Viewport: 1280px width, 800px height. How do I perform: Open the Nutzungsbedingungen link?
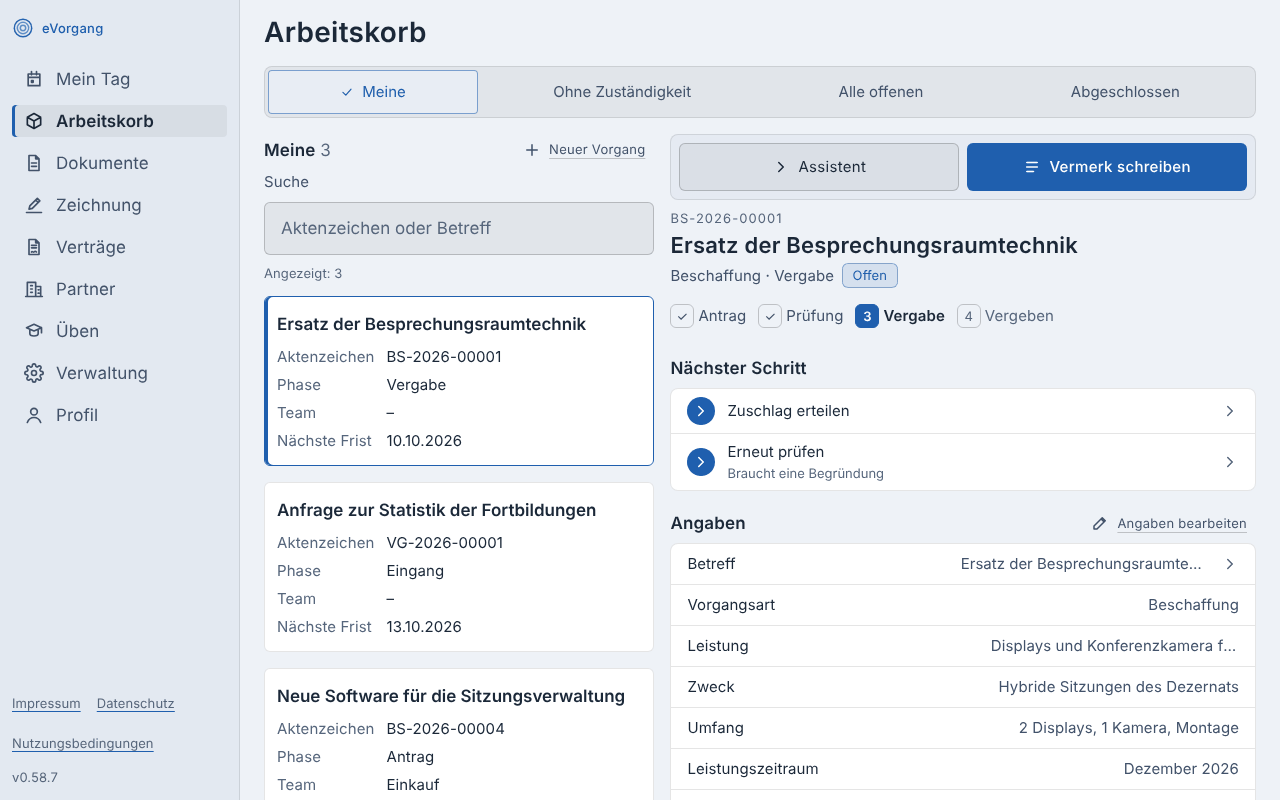tap(83, 744)
